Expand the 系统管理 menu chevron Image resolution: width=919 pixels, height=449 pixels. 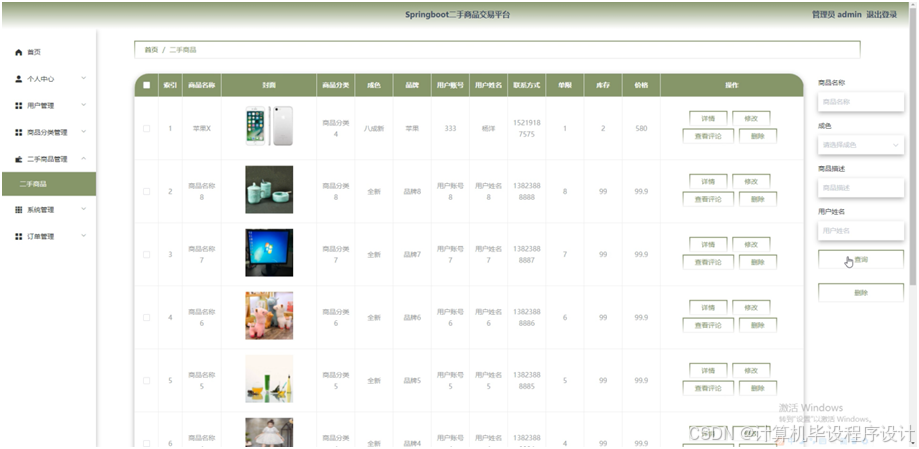(x=83, y=209)
